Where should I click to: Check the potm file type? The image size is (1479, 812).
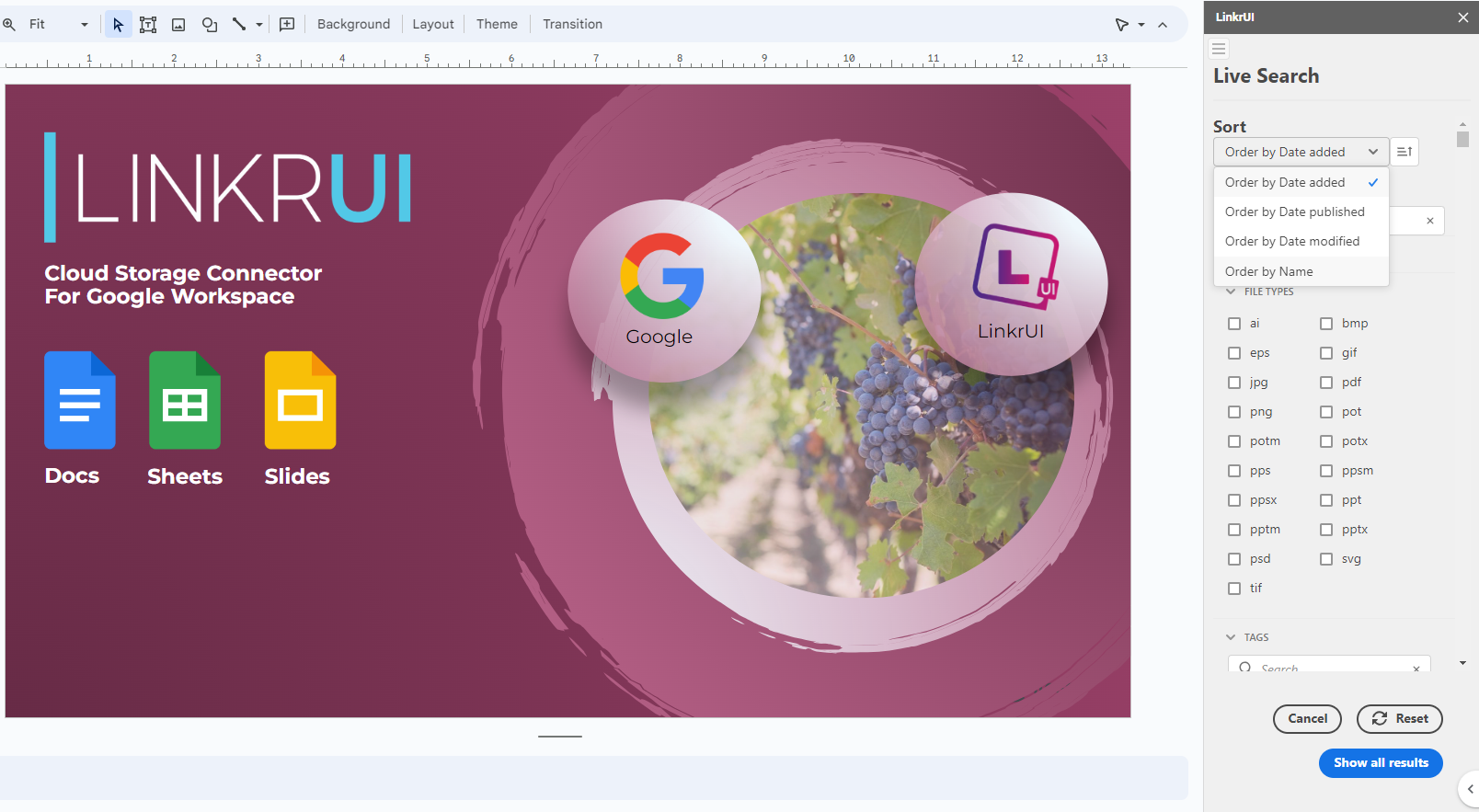(x=1234, y=441)
